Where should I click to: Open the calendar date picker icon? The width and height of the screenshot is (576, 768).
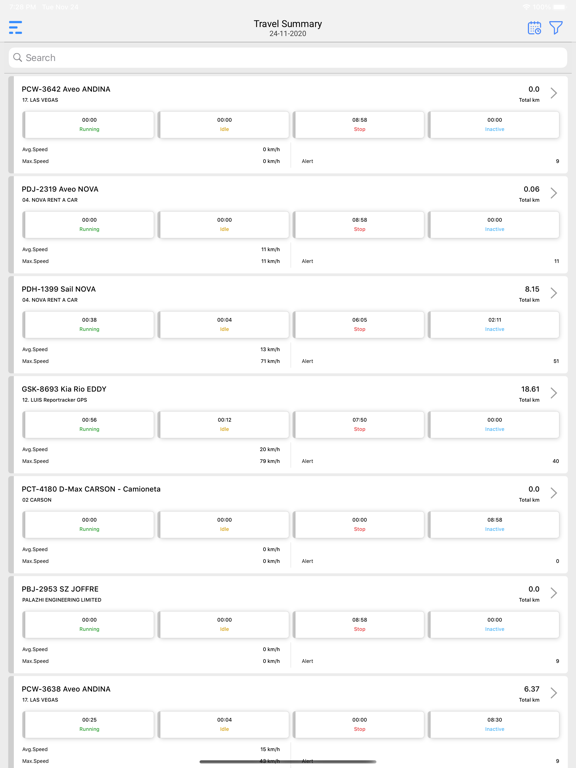point(534,28)
